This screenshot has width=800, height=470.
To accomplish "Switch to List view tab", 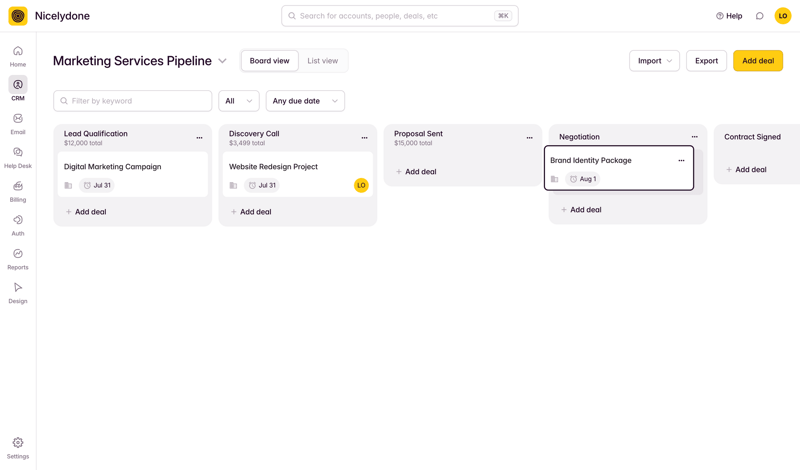I will [x=322, y=61].
